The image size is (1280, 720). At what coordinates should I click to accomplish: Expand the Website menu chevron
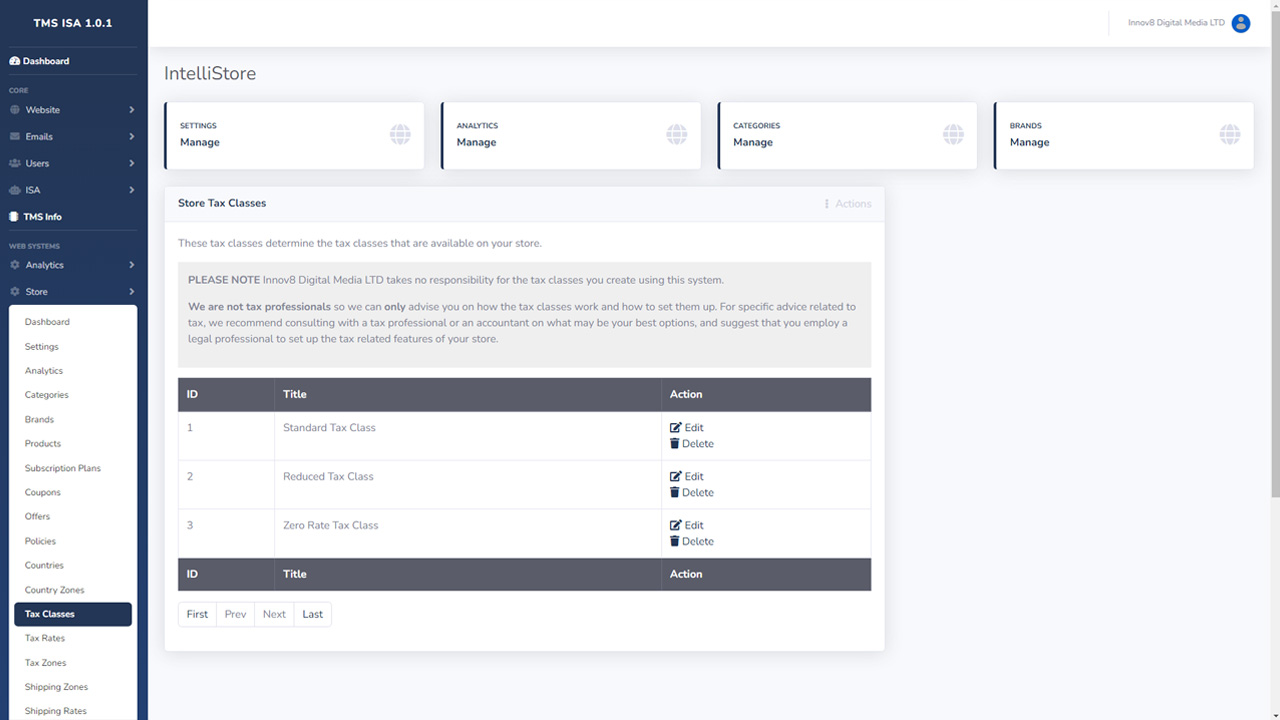point(132,110)
